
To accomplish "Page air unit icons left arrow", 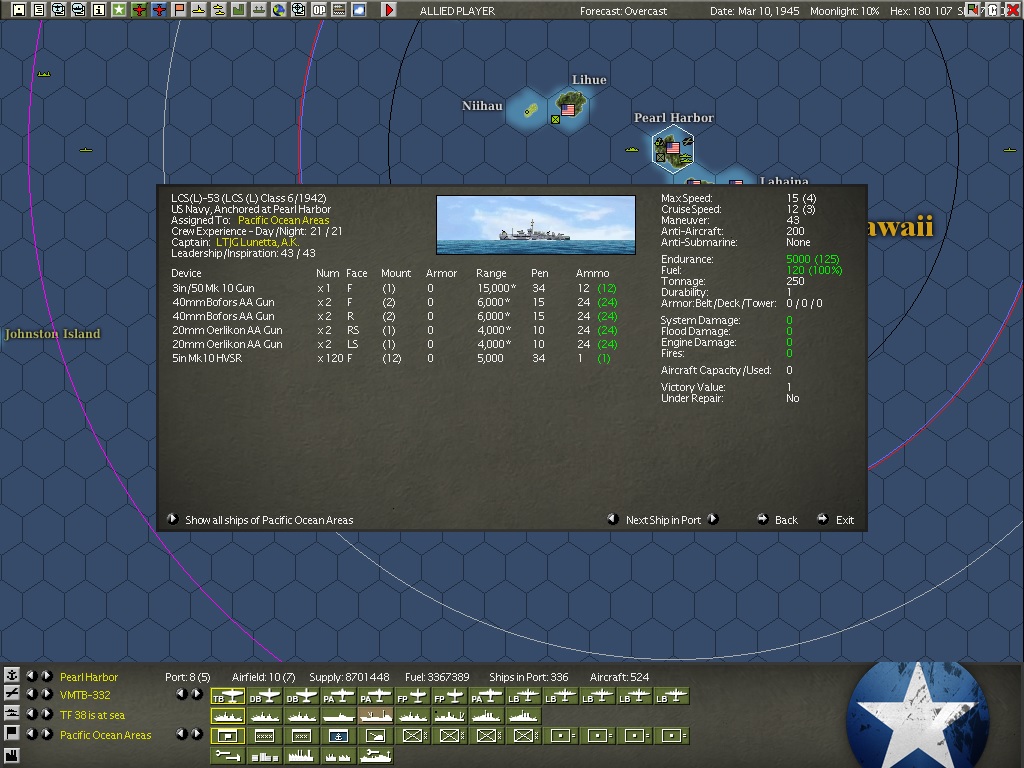I will click(x=182, y=694).
